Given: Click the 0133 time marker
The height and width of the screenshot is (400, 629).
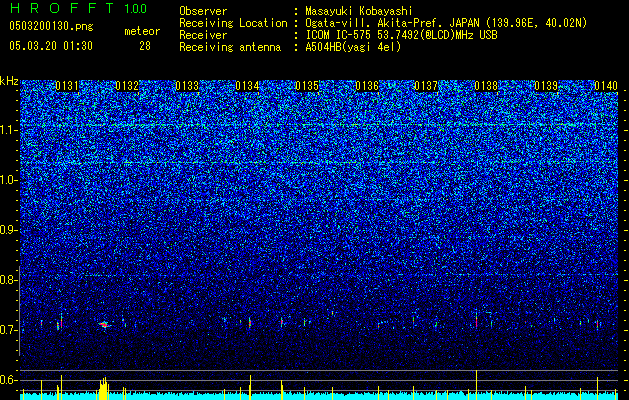Looking at the screenshot, I should point(187,86).
